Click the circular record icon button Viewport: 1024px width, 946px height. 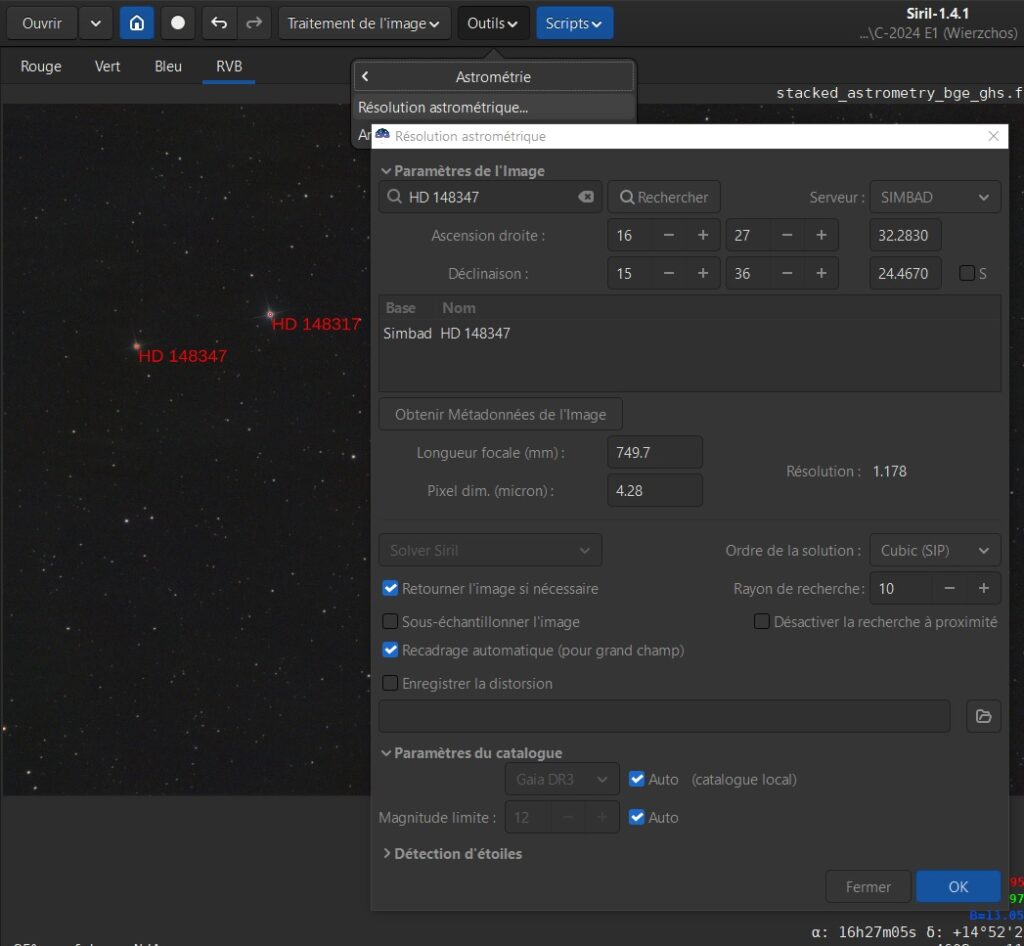pyautogui.click(x=178, y=23)
